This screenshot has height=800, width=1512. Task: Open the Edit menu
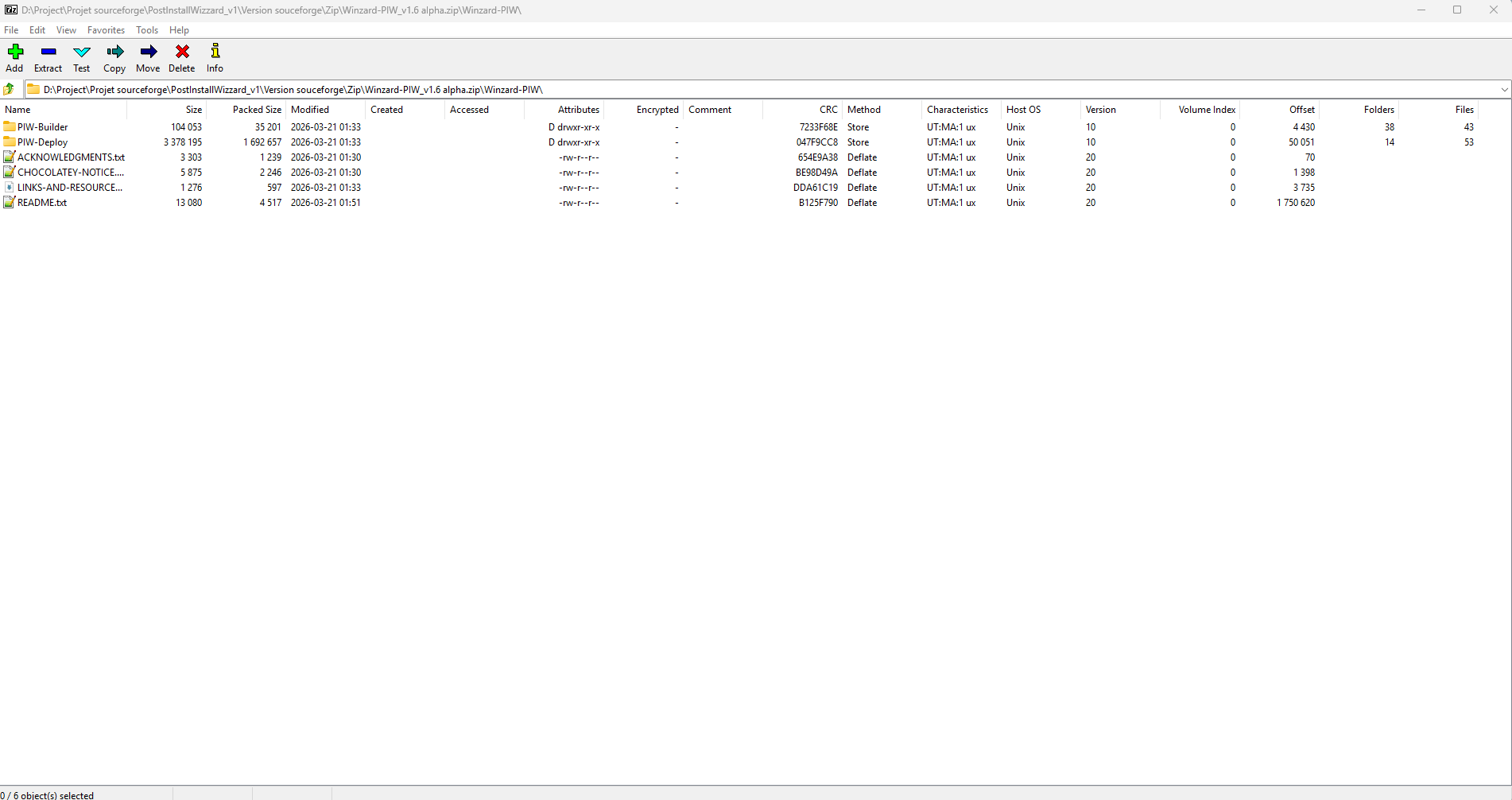[x=37, y=30]
